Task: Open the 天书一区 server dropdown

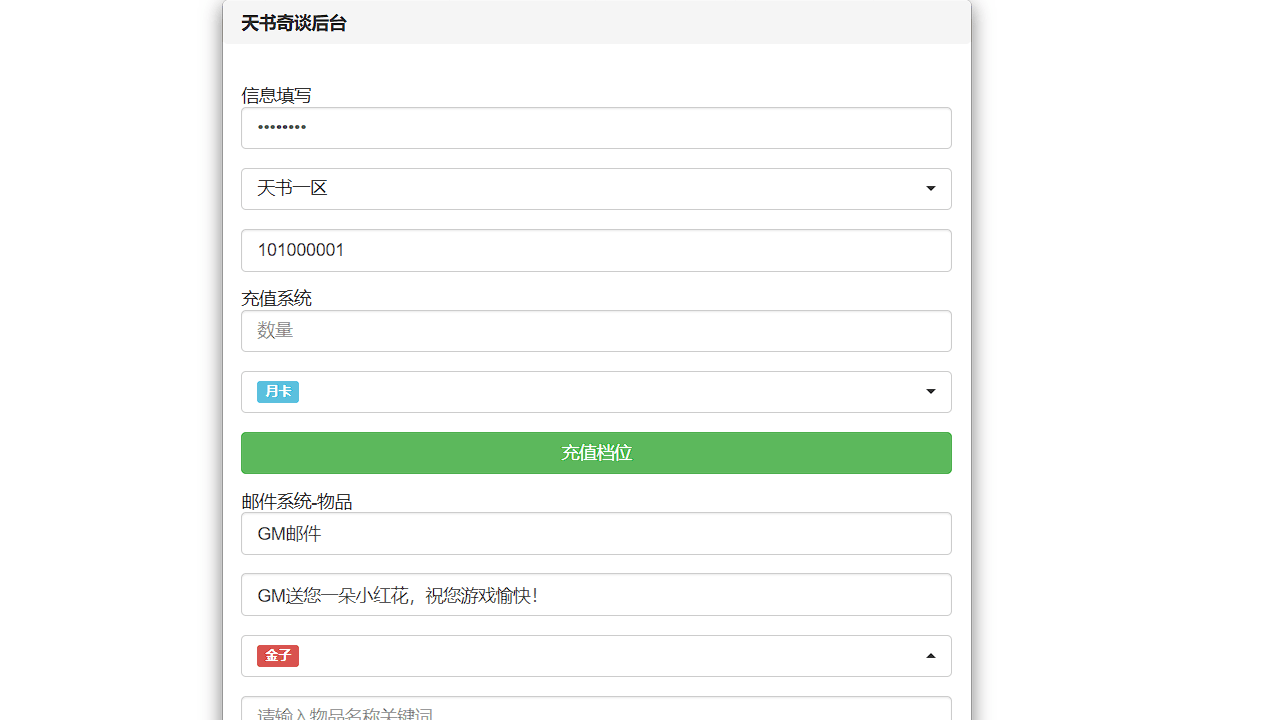Action: pos(595,189)
